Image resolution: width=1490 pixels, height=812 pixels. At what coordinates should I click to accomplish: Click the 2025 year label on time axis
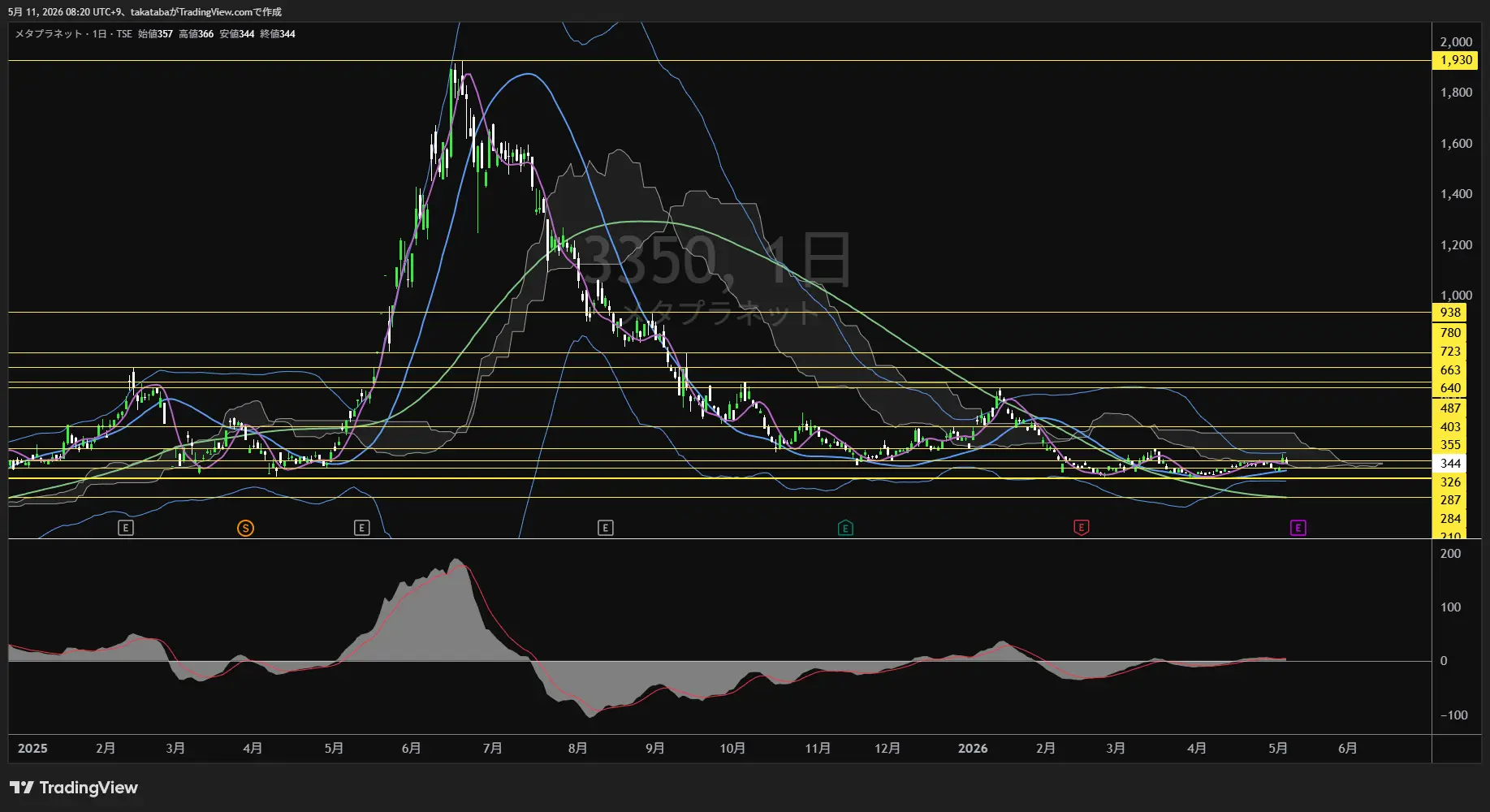pos(32,749)
